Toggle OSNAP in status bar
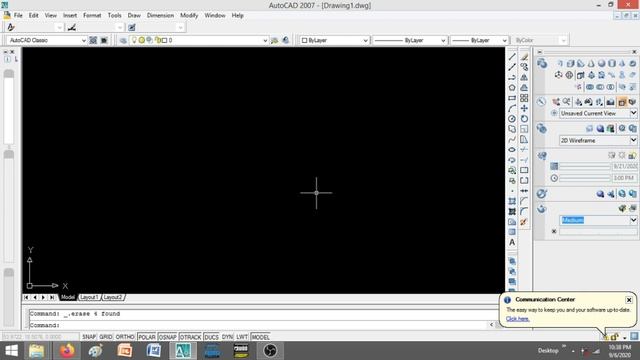This screenshot has height=360, width=640. (168, 337)
